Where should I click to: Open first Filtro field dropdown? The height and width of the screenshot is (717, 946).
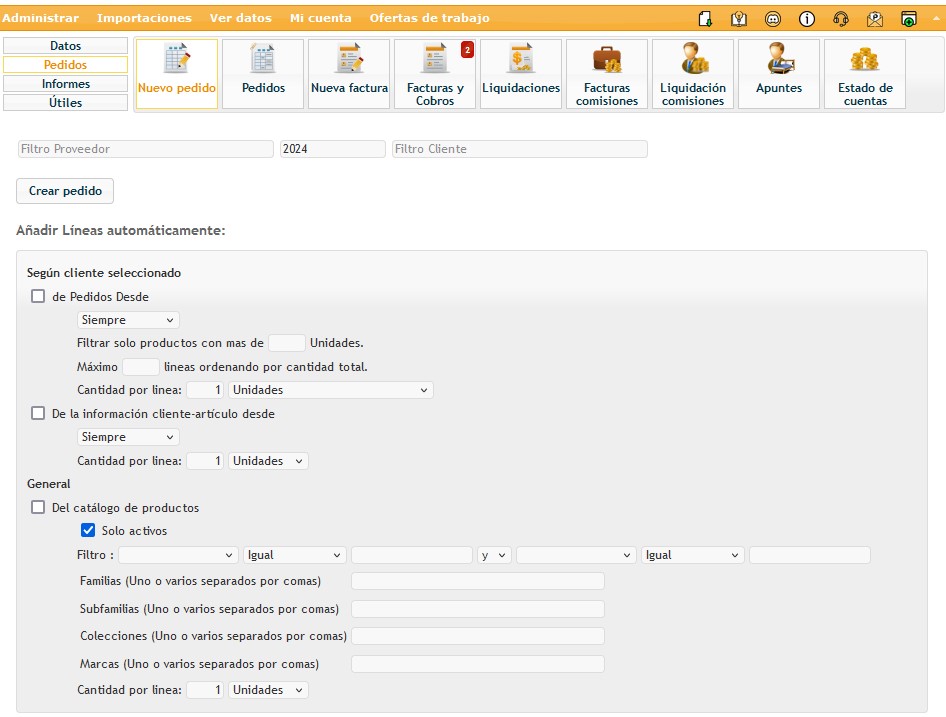[177, 555]
